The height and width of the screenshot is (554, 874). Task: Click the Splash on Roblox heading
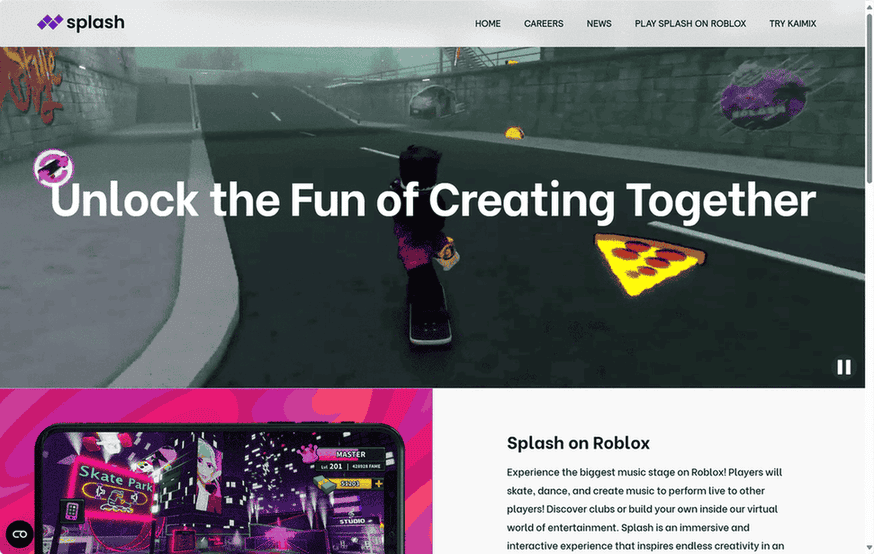(578, 443)
